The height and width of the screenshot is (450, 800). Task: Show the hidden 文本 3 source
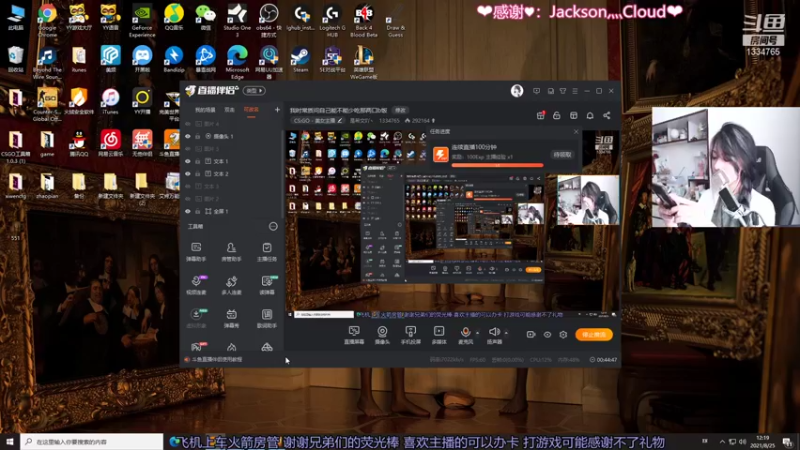(x=188, y=186)
